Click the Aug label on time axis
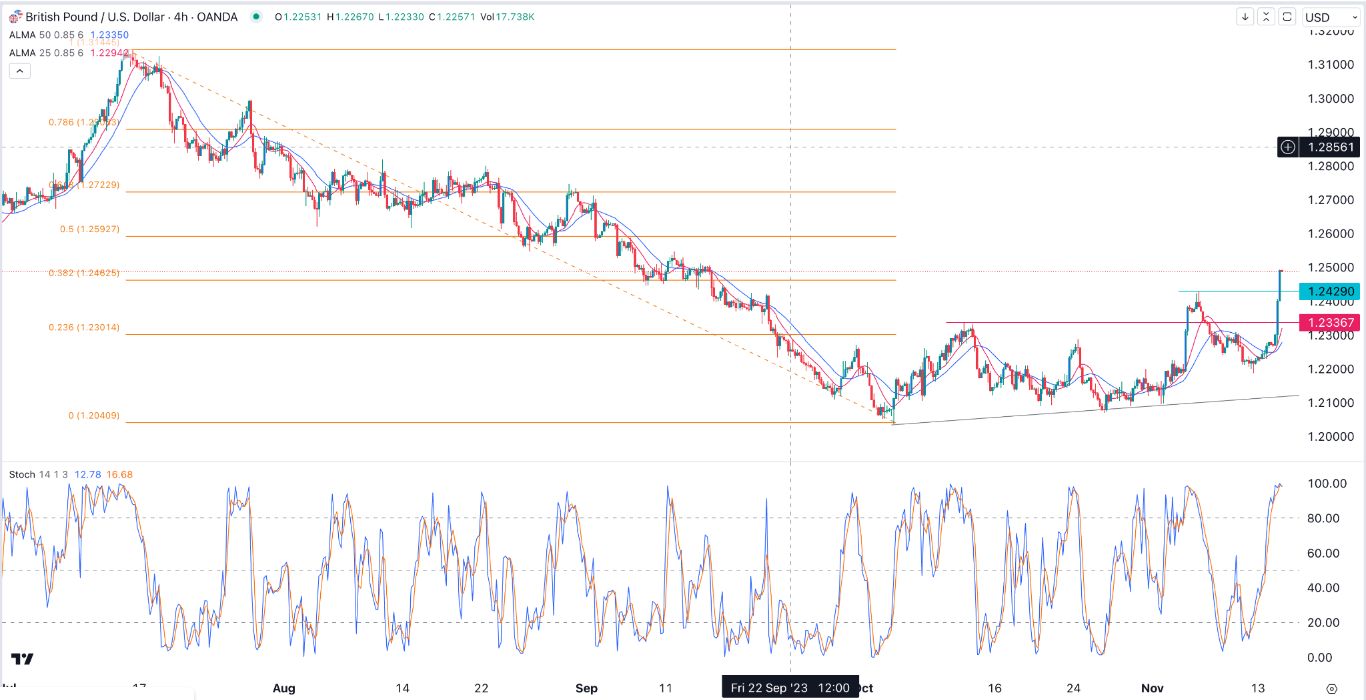Screen dimensions: 1366x700 (284, 689)
